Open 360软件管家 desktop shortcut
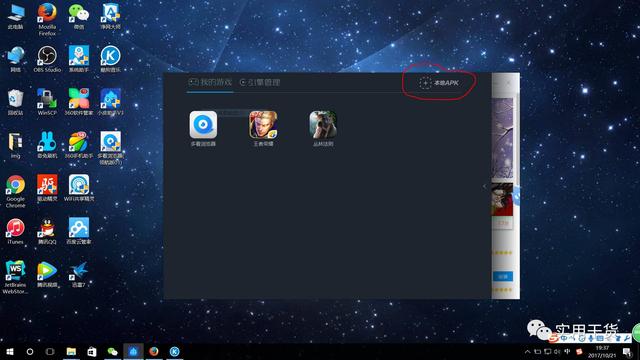 tap(79, 102)
